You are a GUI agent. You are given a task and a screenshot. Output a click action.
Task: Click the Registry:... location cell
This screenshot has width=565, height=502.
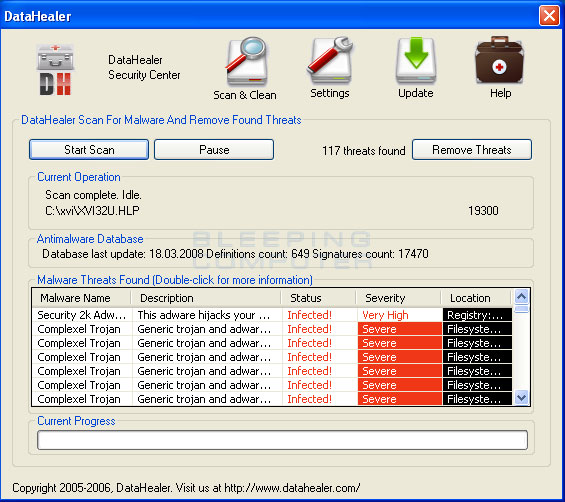point(477,315)
